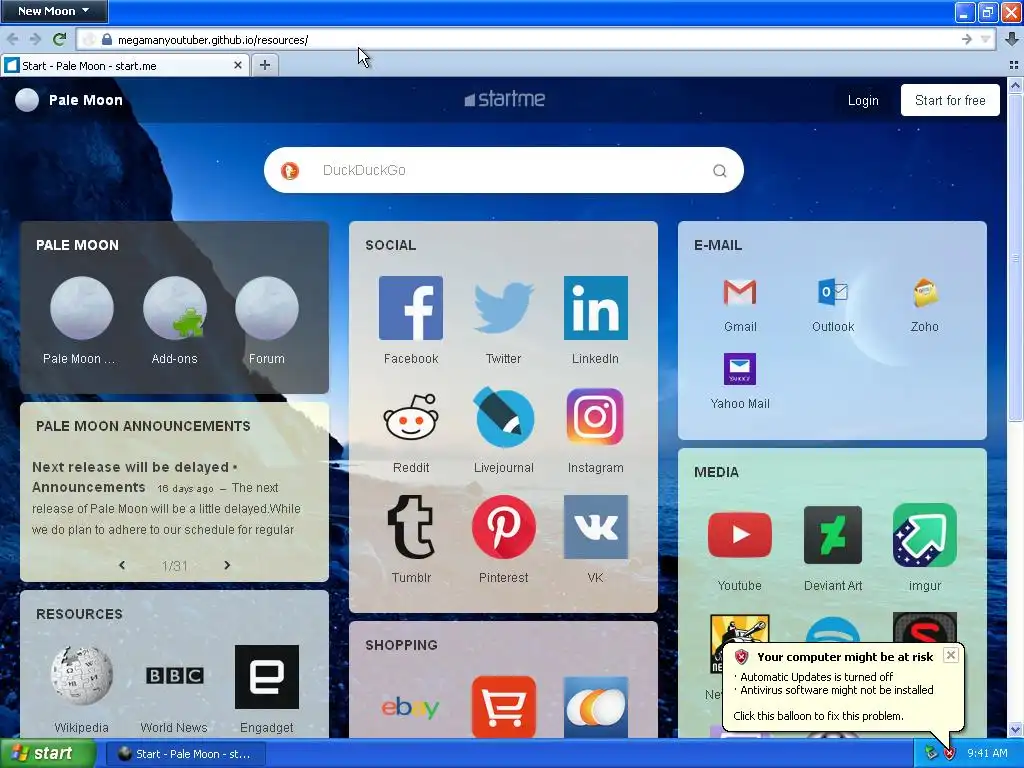
Task: Open the Outlook icon
Action: (x=833, y=292)
